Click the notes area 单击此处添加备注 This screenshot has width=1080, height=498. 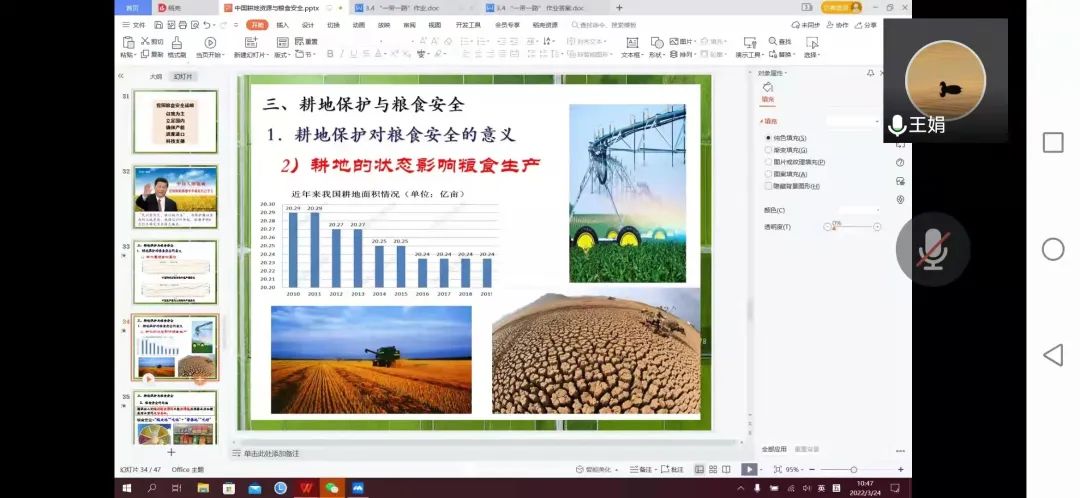[x=271, y=453]
